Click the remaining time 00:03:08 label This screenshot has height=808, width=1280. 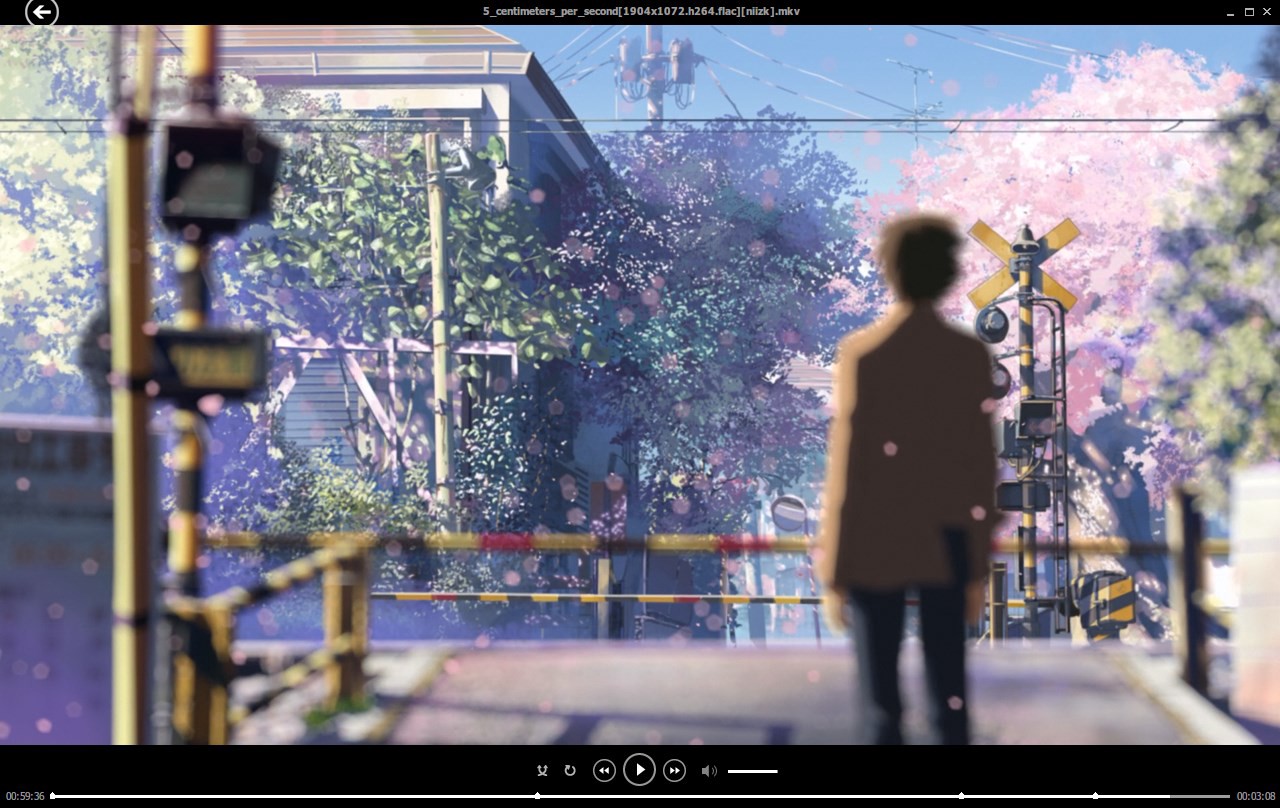click(1255, 797)
